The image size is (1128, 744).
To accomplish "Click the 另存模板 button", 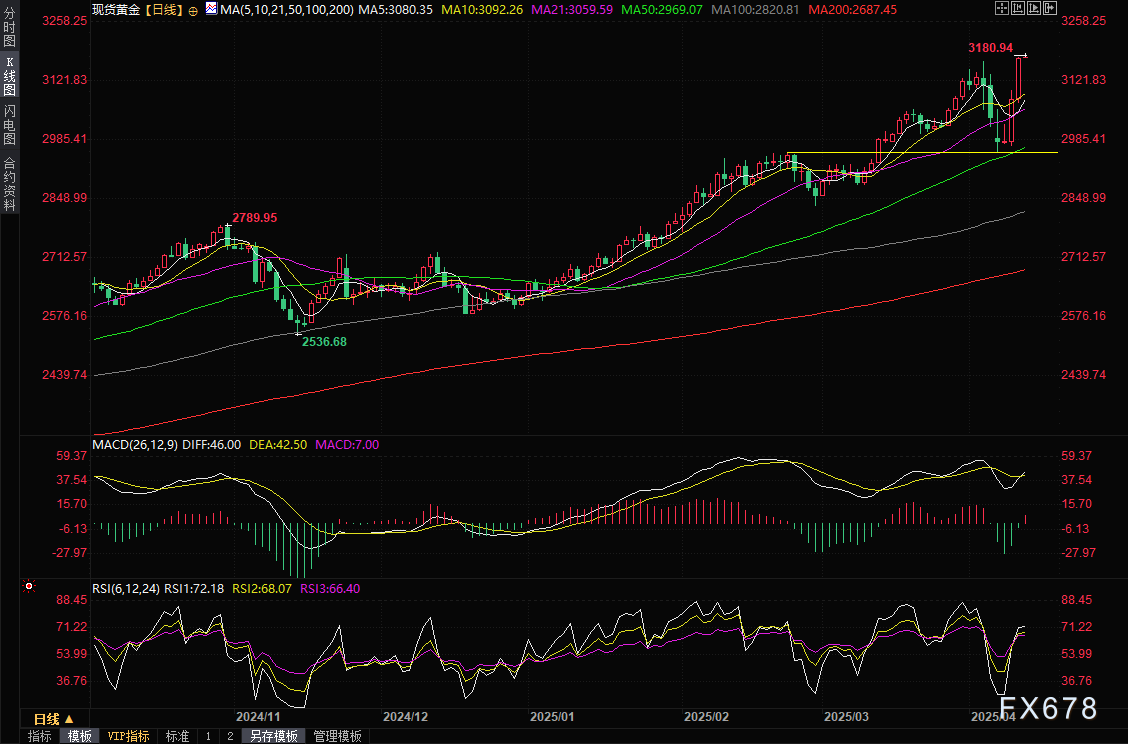I will pyautogui.click(x=274, y=736).
